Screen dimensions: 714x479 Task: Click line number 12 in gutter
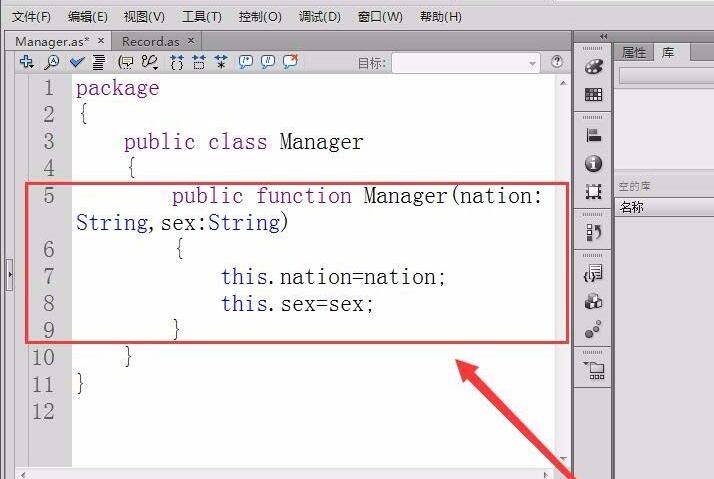(x=44, y=412)
